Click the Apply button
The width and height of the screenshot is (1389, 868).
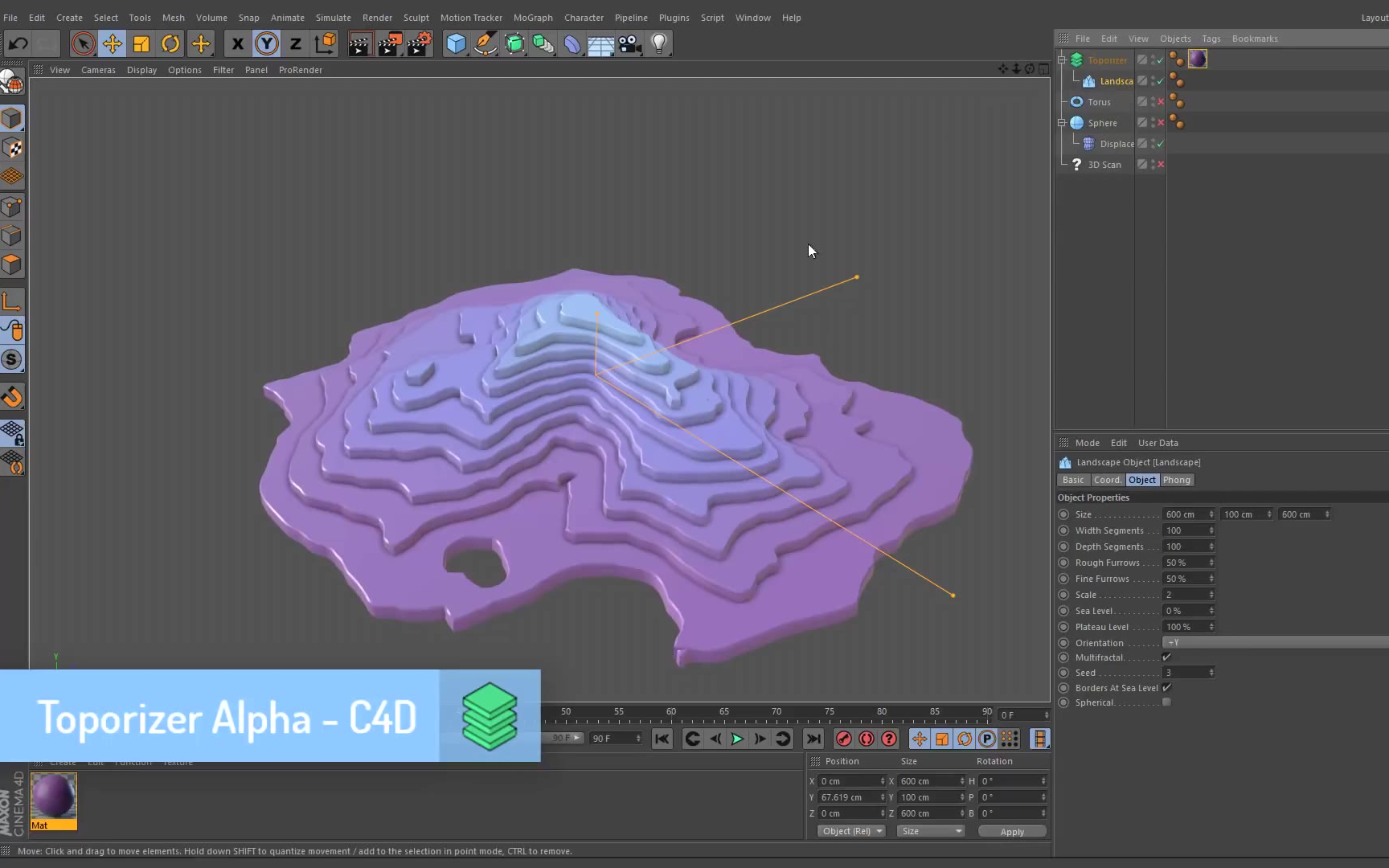(x=1011, y=831)
